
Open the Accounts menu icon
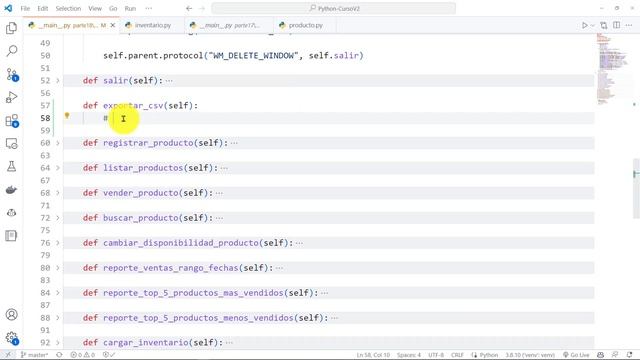(x=11, y=315)
